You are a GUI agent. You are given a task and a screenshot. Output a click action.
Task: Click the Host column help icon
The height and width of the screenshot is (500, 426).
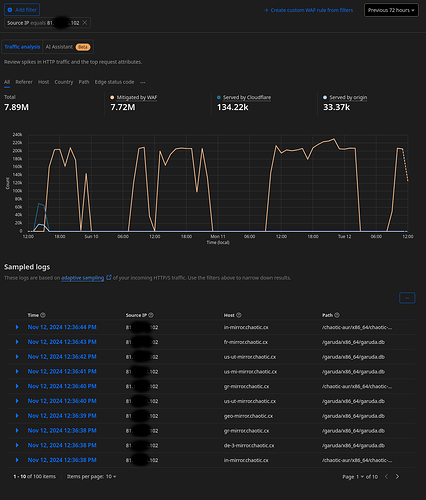239,315
